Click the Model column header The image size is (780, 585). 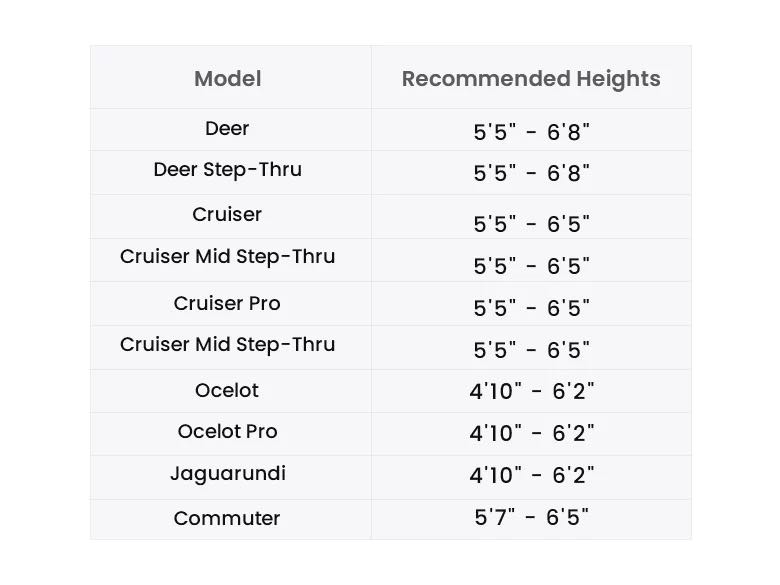[x=227, y=79]
